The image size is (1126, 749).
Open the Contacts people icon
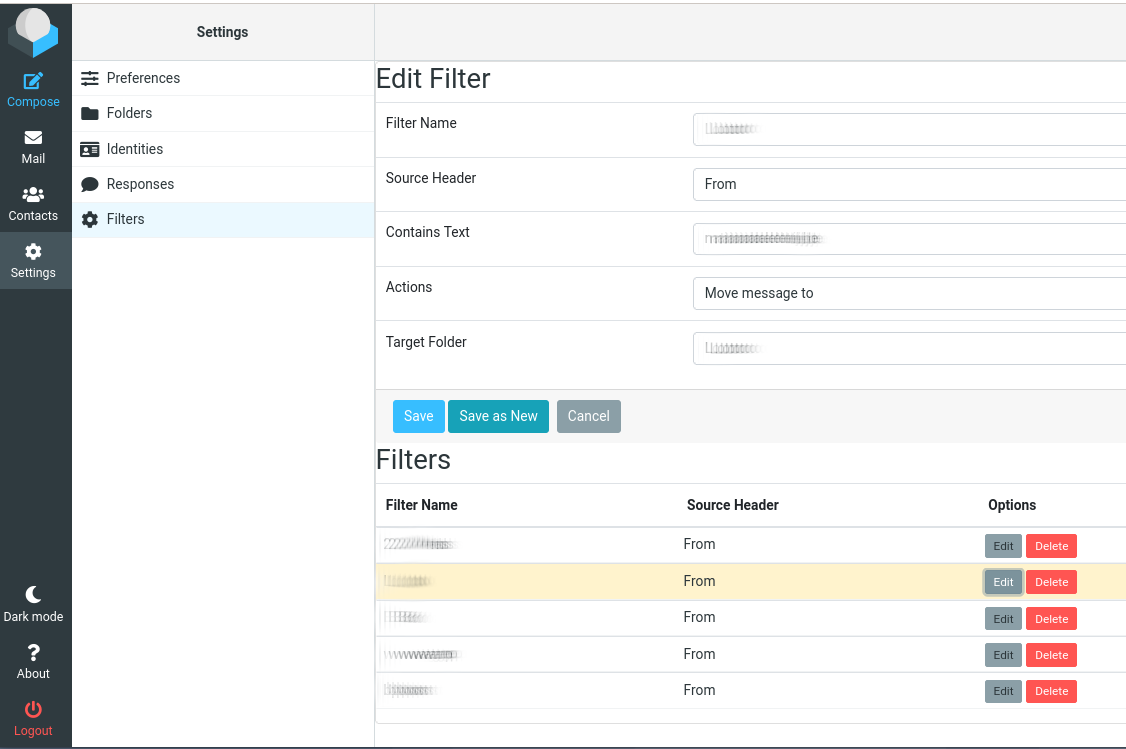pyautogui.click(x=33, y=195)
